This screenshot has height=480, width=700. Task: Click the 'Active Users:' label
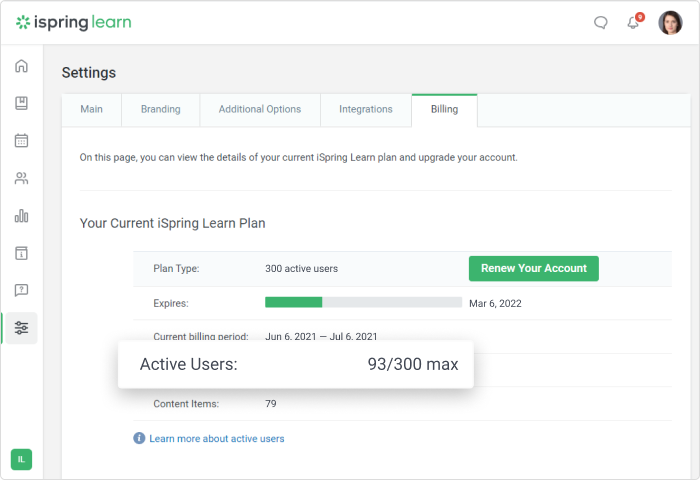point(189,364)
